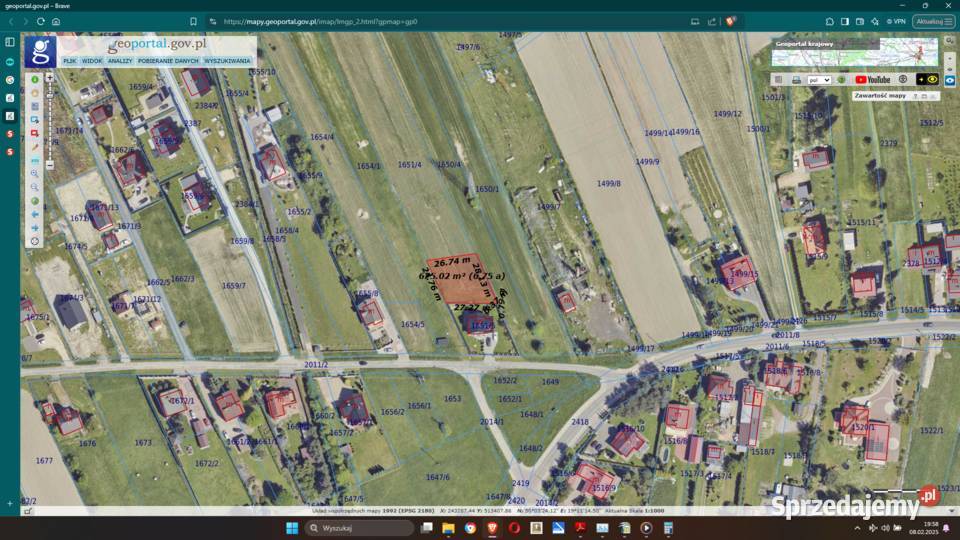Select the magnifier zoom-out tool

tap(35, 187)
